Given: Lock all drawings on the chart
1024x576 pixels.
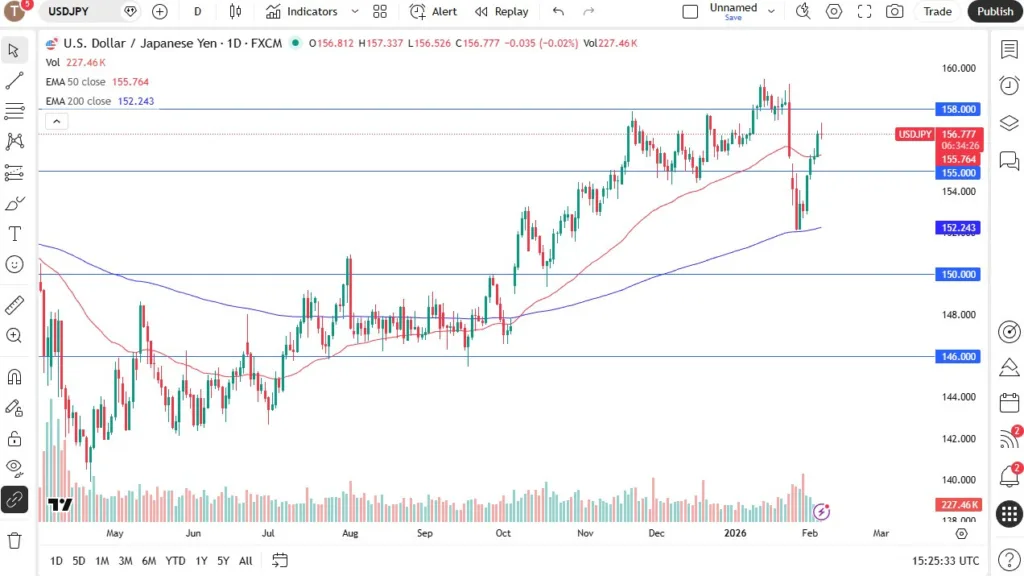Looking at the screenshot, I should coord(14,439).
